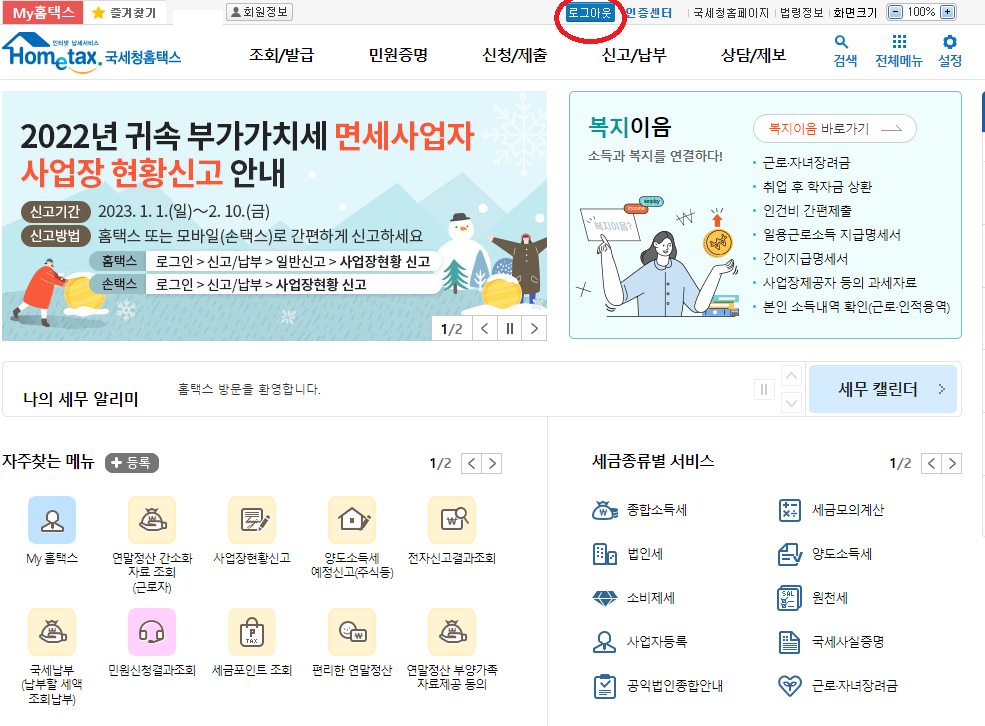Pause the banner slideshow

(509, 328)
